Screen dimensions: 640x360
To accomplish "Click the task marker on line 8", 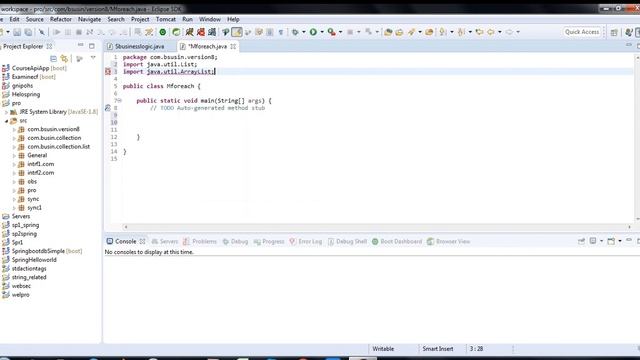I will 108,108.
